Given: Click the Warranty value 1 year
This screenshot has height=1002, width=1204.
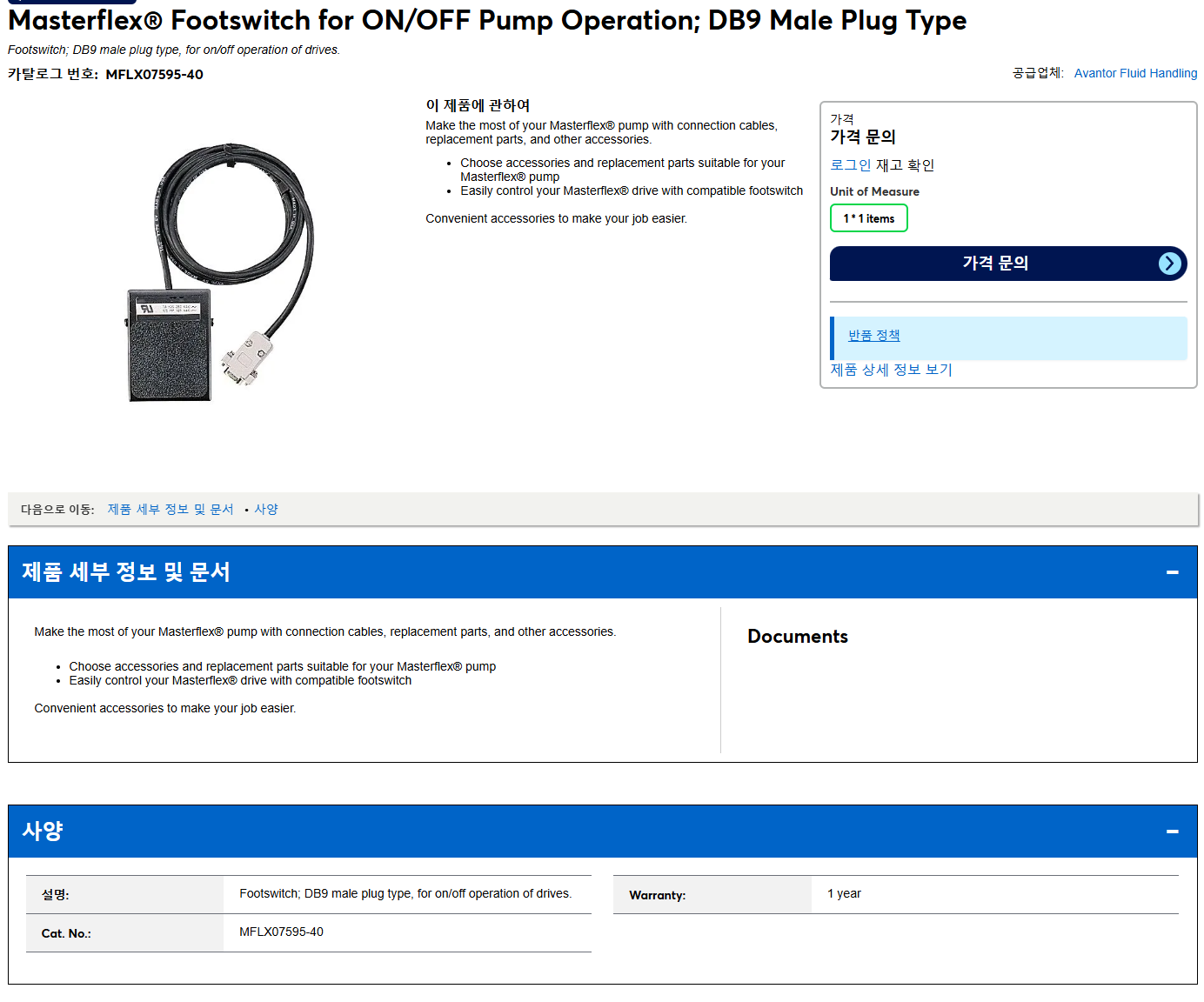Looking at the screenshot, I should [x=844, y=893].
